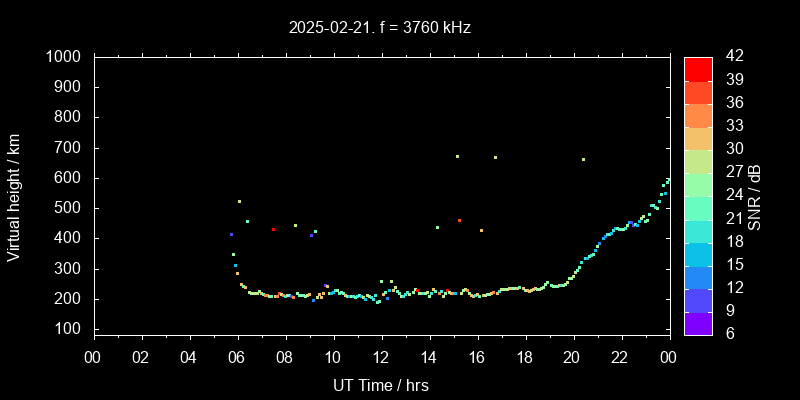800x400 pixels.
Task: Click the violet swatch at bottom of SNR colorbar
Action: click(698, 322)
